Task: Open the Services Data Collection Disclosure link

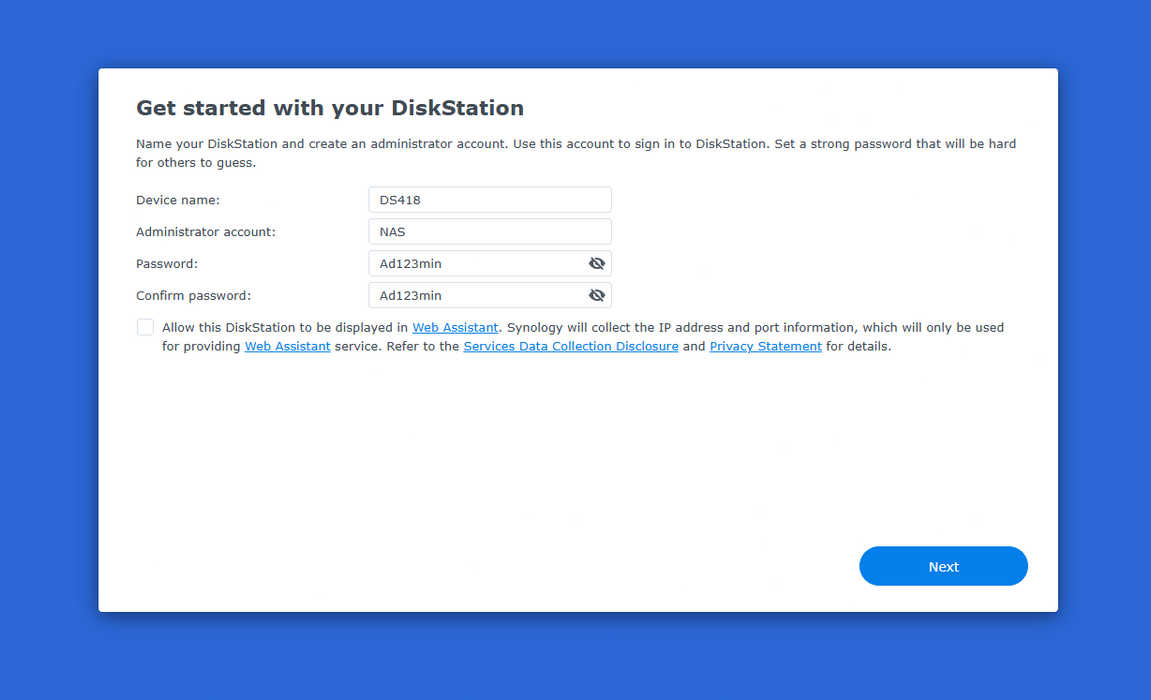Action: click(571, 347)
